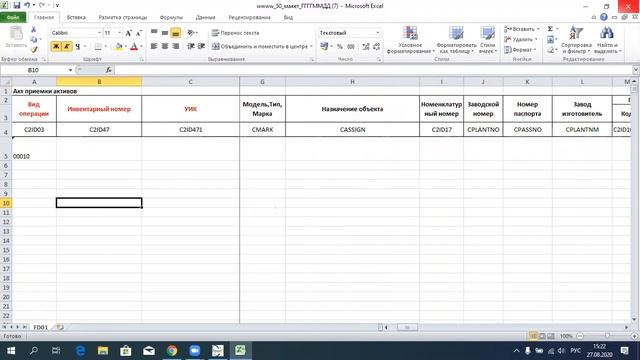Click the Name Box showing B10
The width and height of the screenshot is (640, 360).
tap(34, 70)
